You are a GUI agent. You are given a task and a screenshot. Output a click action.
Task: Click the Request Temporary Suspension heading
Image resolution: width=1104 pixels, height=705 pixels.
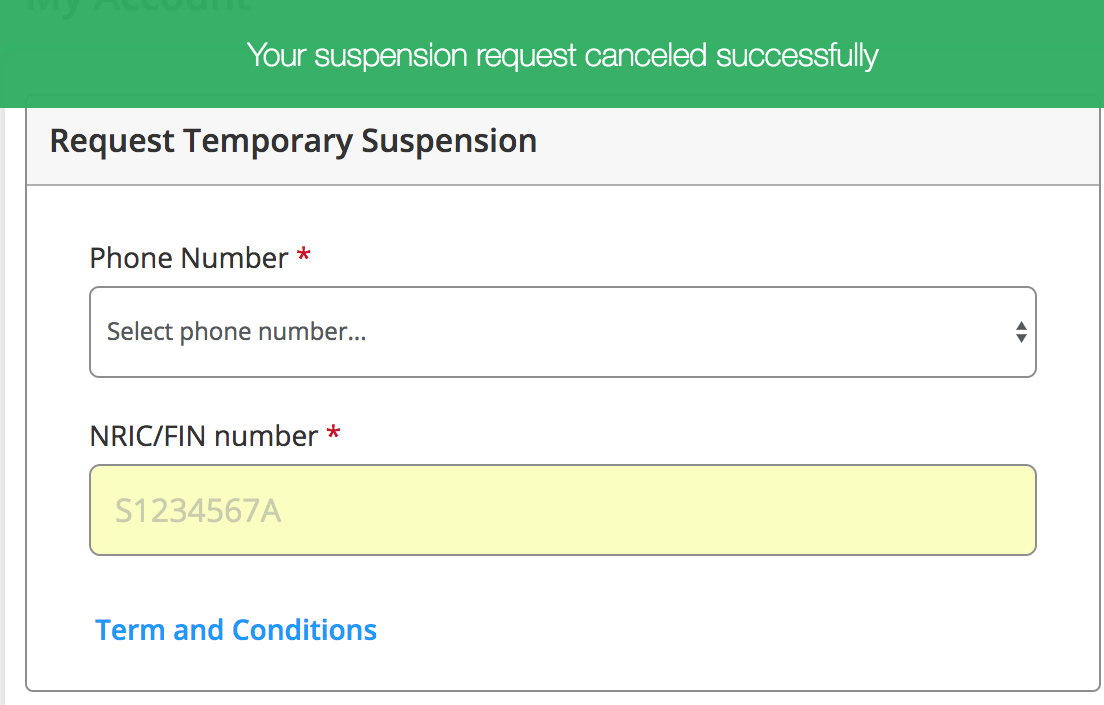coord(293,141)
